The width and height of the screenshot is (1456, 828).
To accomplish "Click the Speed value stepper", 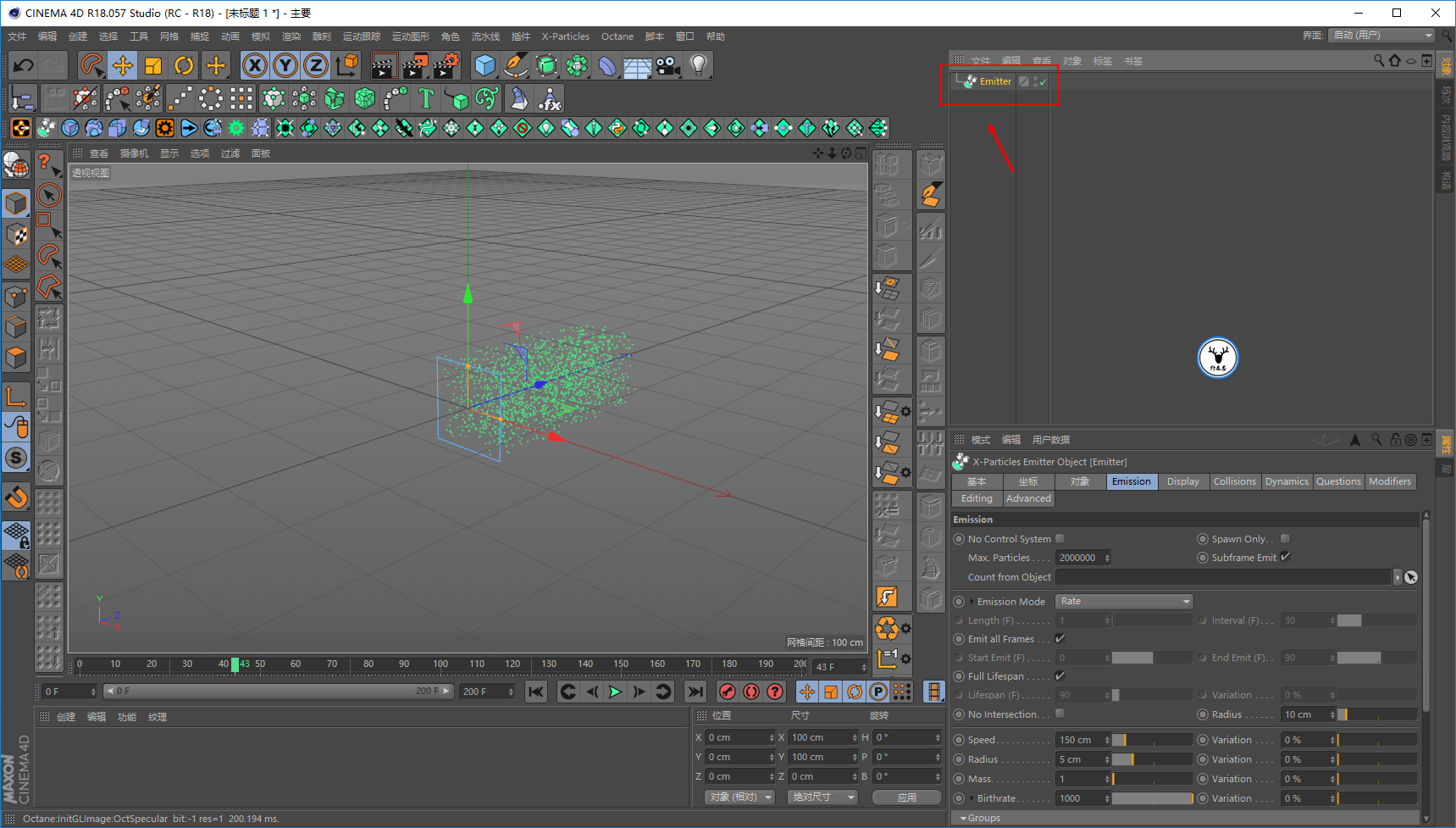I will click(x=1107, y=740).
